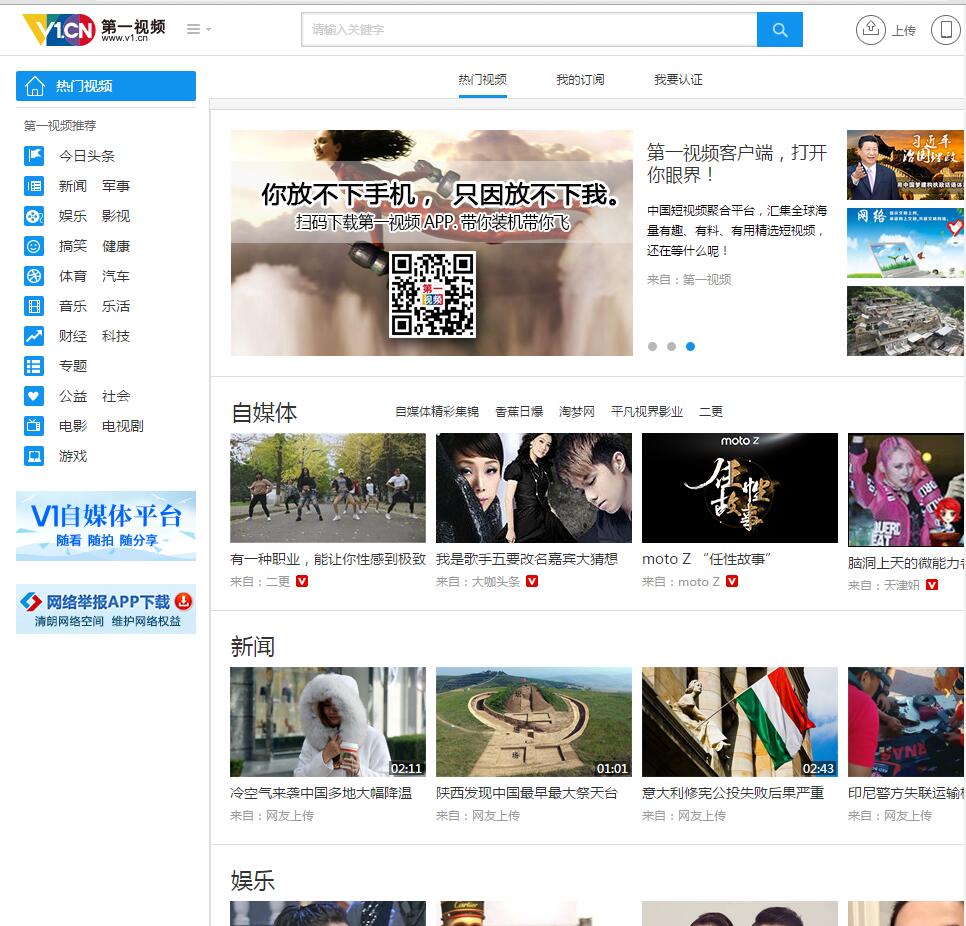Click the red download icon on 网络举报 banner
Image resolution: width=966 pixels, height=926 pixels.
tap(183, 601)
